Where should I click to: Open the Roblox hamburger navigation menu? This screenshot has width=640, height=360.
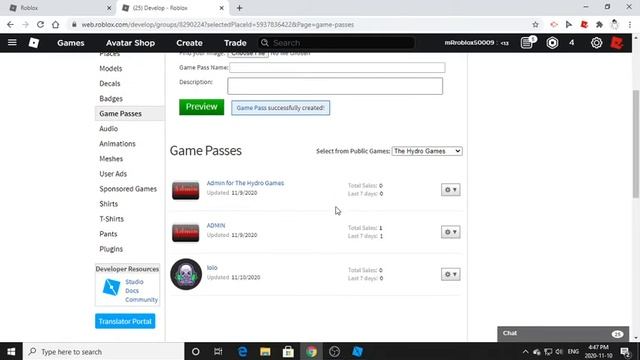pyautogui.click(x=12, y=42)
